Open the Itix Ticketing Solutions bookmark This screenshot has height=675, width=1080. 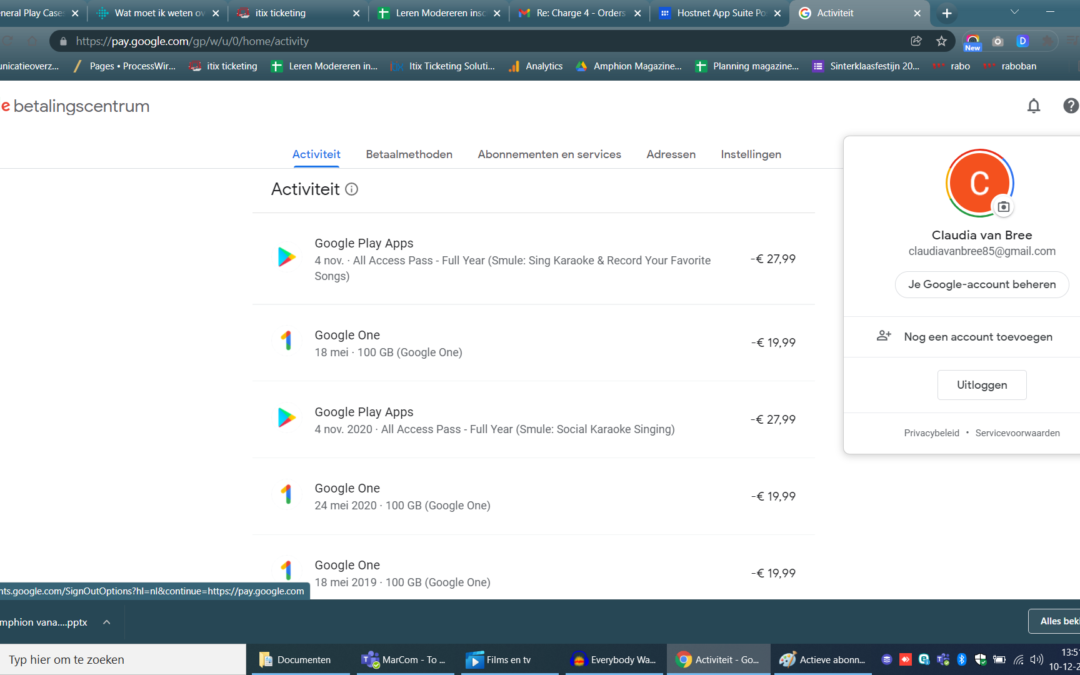pyautogui.click(x=442, y=66)
